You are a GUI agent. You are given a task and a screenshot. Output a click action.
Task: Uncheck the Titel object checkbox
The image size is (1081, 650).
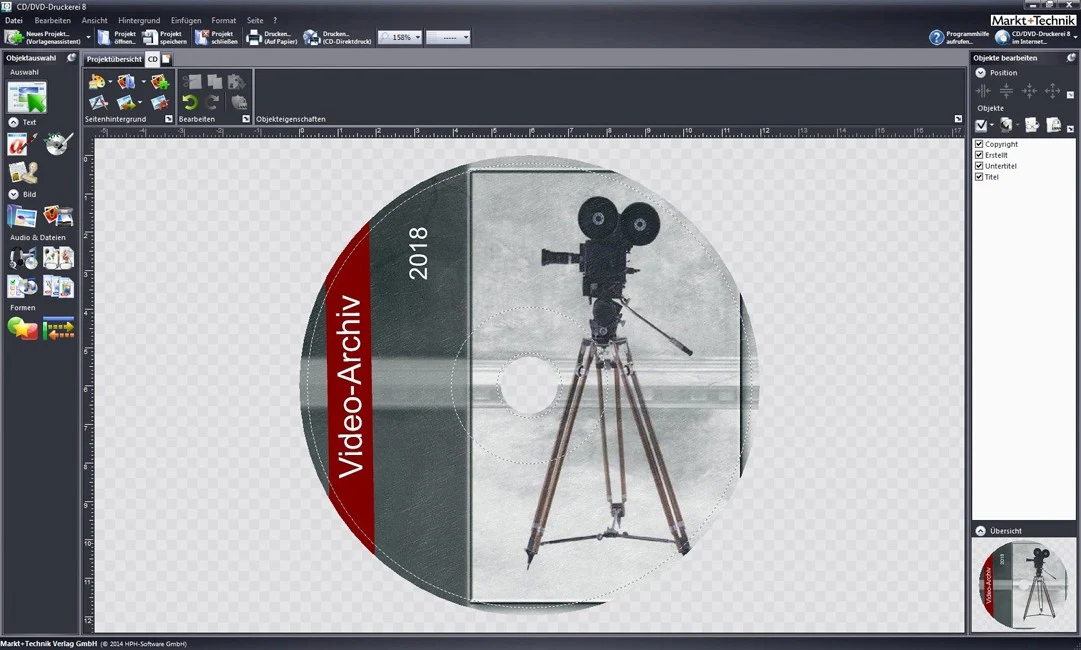979,177
